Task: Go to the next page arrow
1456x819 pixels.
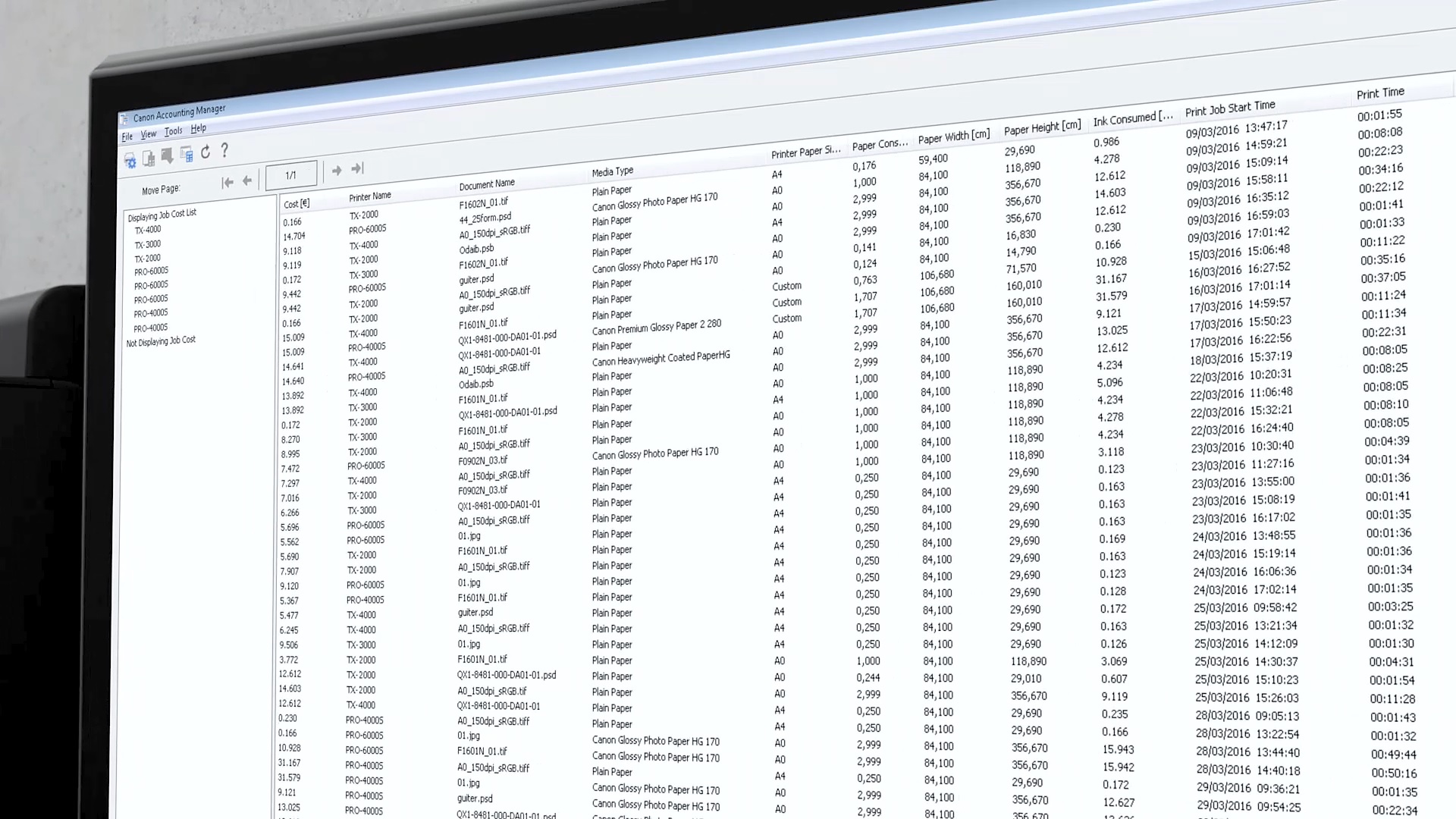Action: [x=337, y=171]
